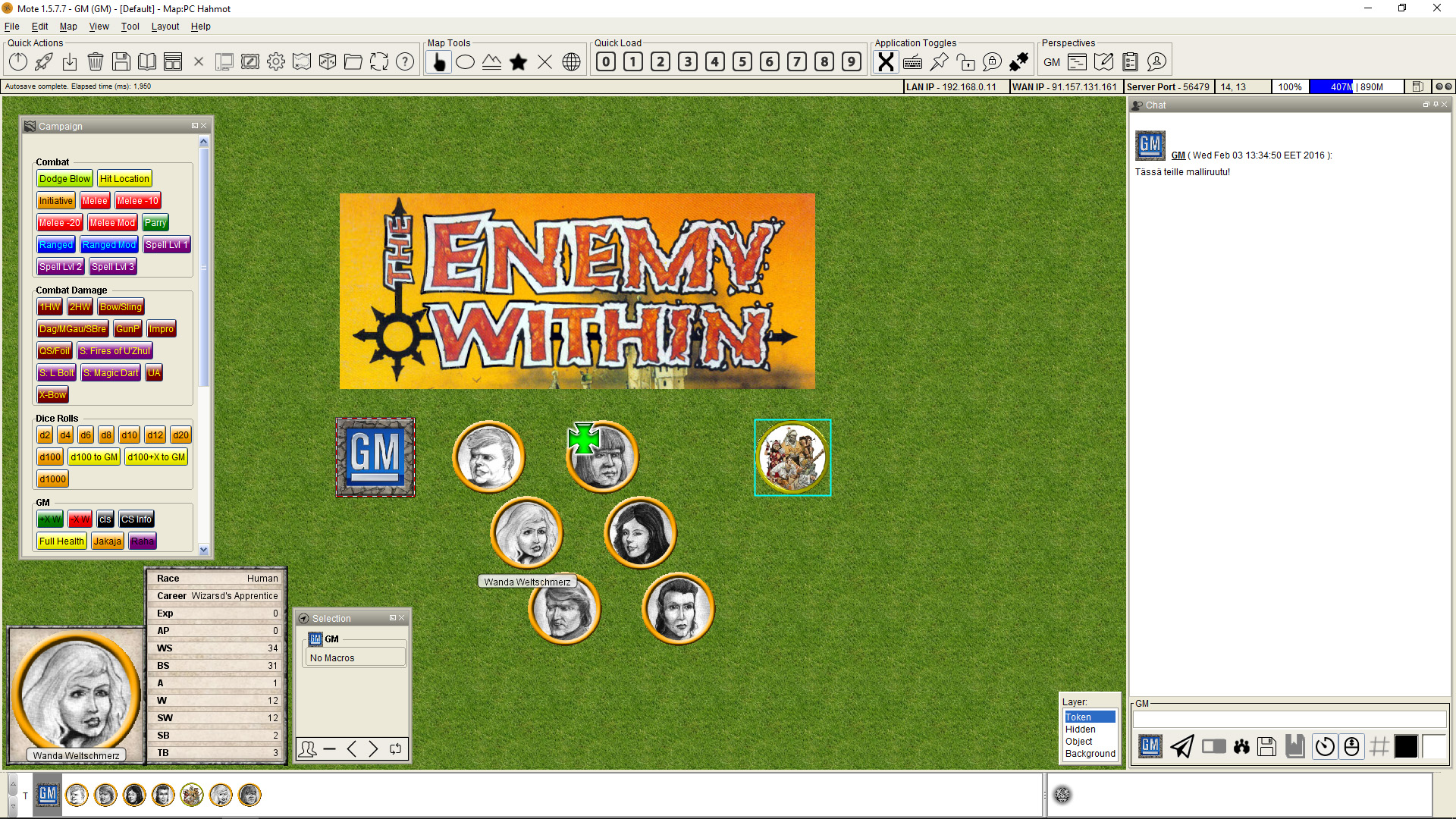The height and width of the screenshot is (819, 1456).
Task: Click the black color swatch in chat
Action: [1406, 747]
